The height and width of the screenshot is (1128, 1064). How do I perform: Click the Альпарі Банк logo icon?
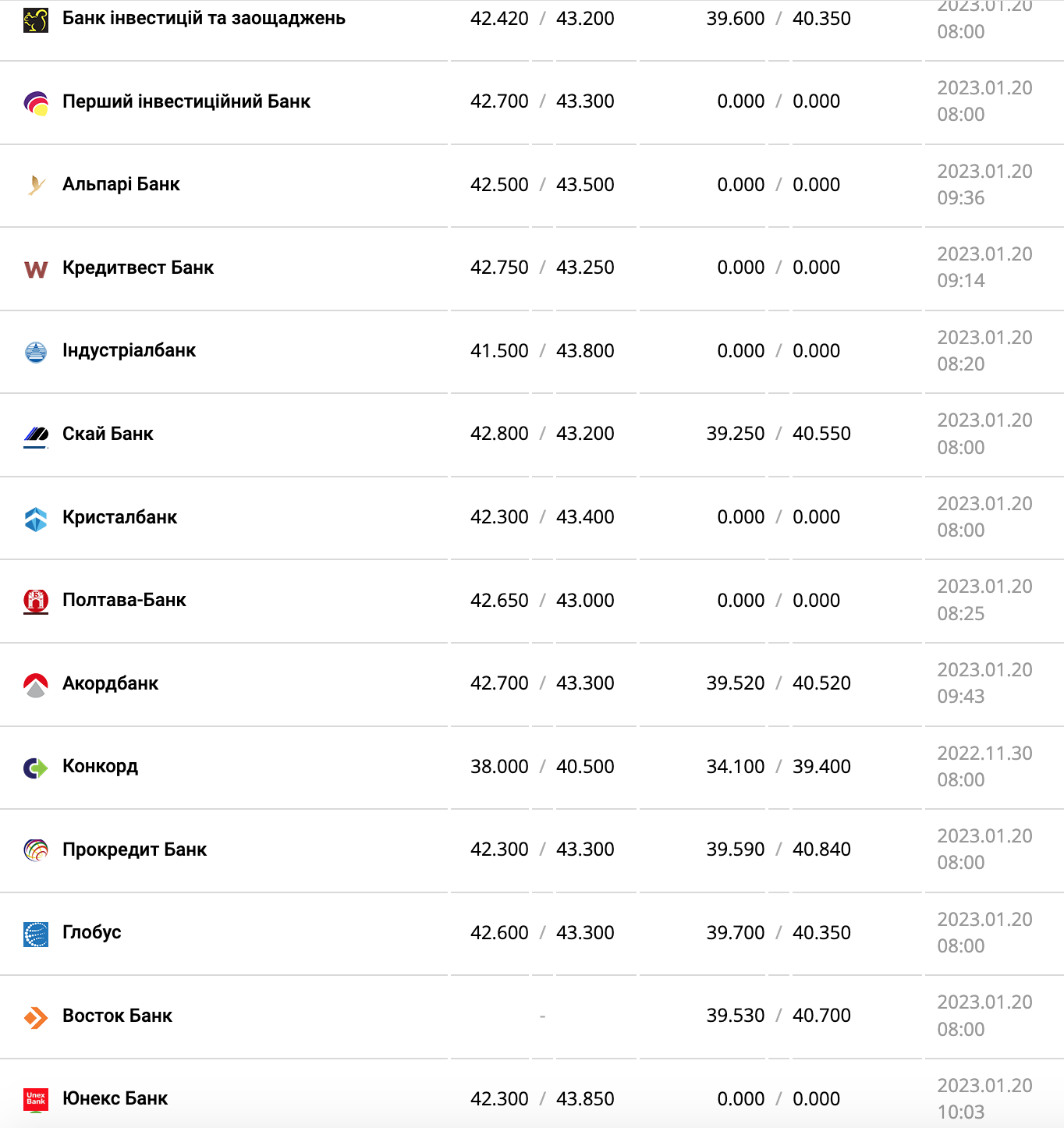[36, 185]
